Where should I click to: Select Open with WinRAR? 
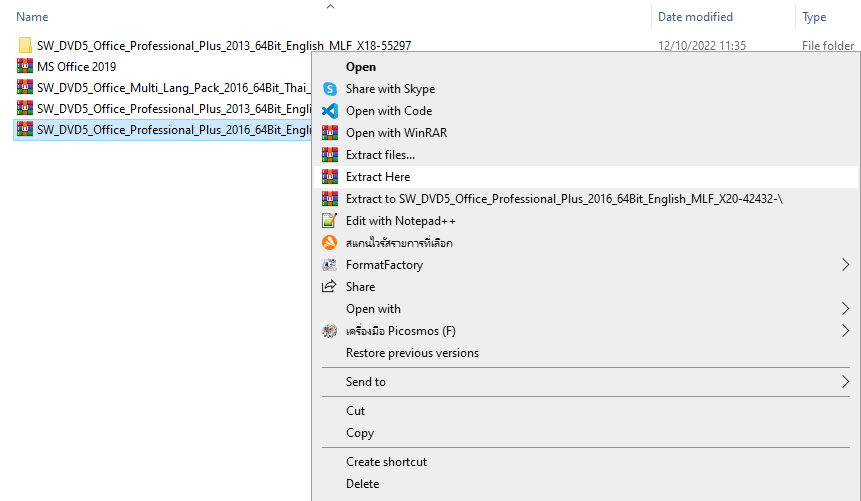396,133
